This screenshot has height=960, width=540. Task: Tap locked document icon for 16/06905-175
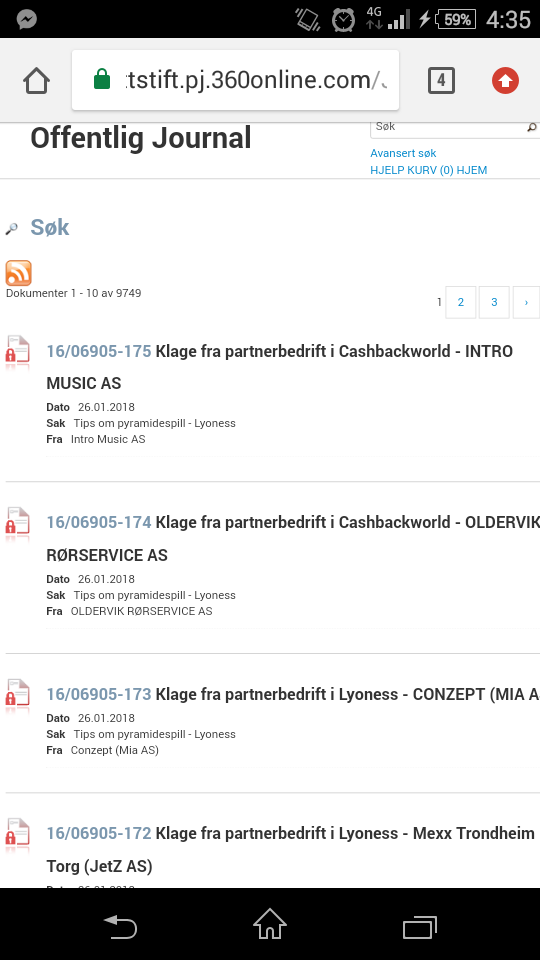18,352
